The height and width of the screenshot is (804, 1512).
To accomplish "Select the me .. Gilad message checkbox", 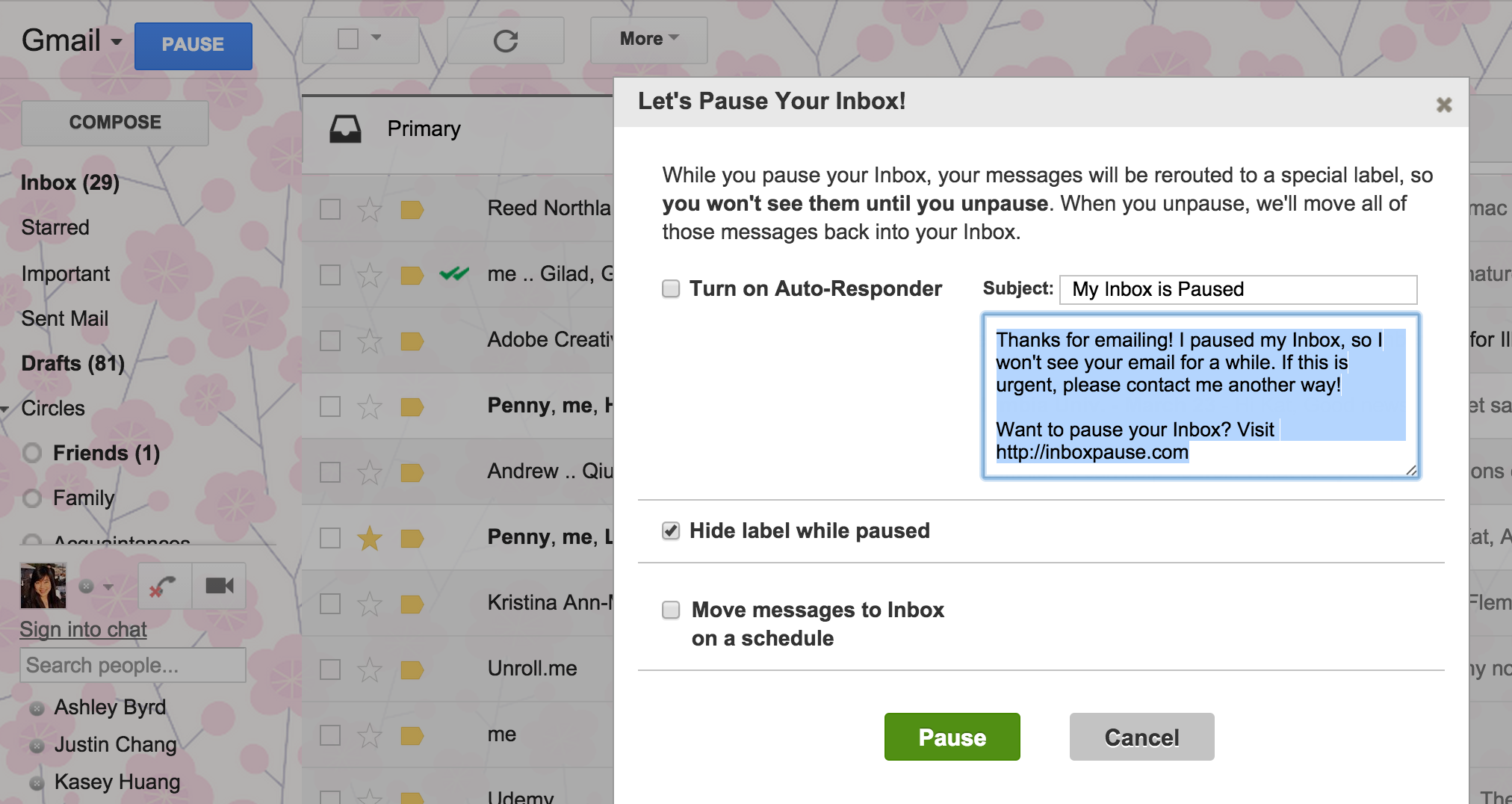I will (330, 275).
